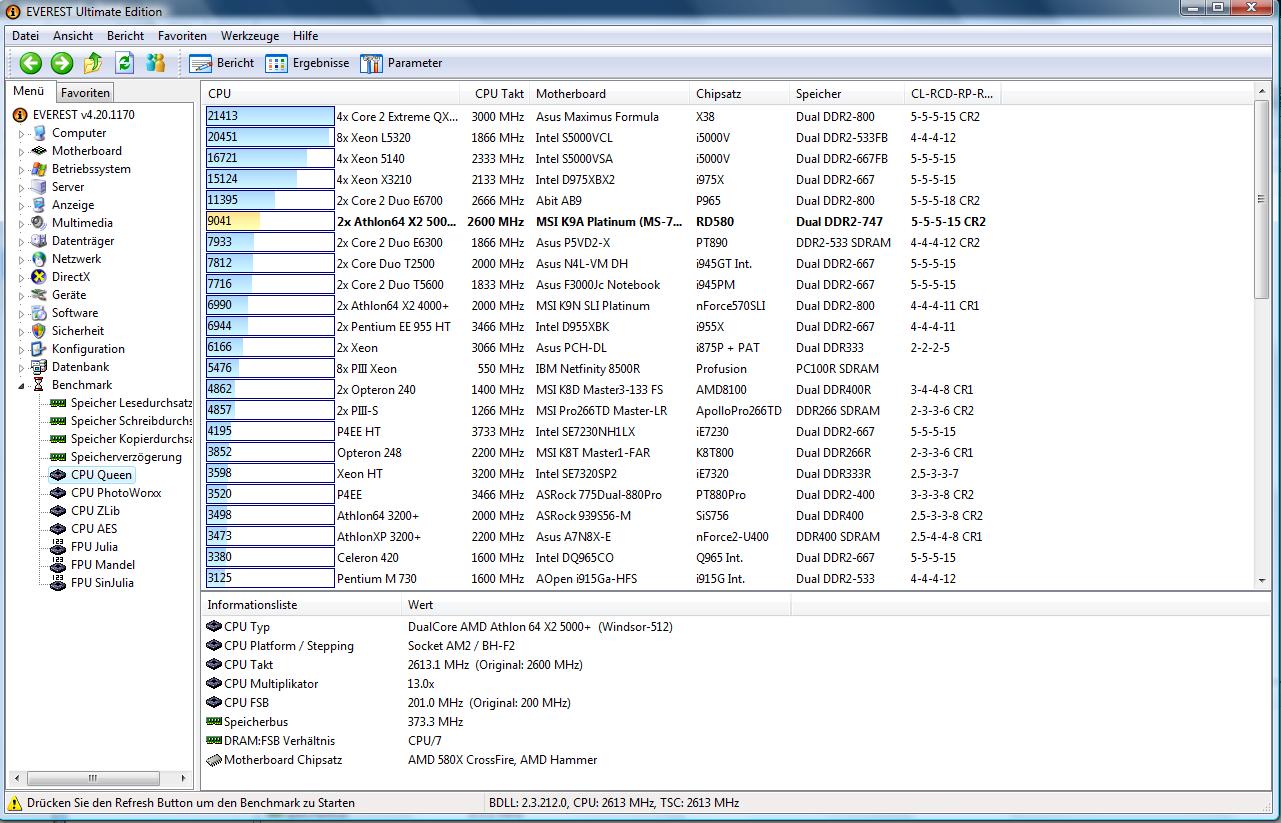Sort by the Motherboard column header
This screenshot has height=823, width=1281.
click(x=609, y=94)
